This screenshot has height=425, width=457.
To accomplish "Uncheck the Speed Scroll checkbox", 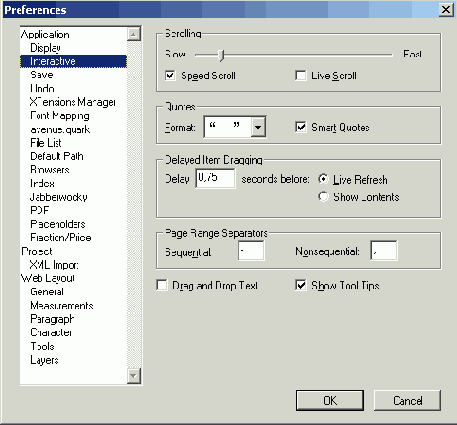I will (170, 76).
